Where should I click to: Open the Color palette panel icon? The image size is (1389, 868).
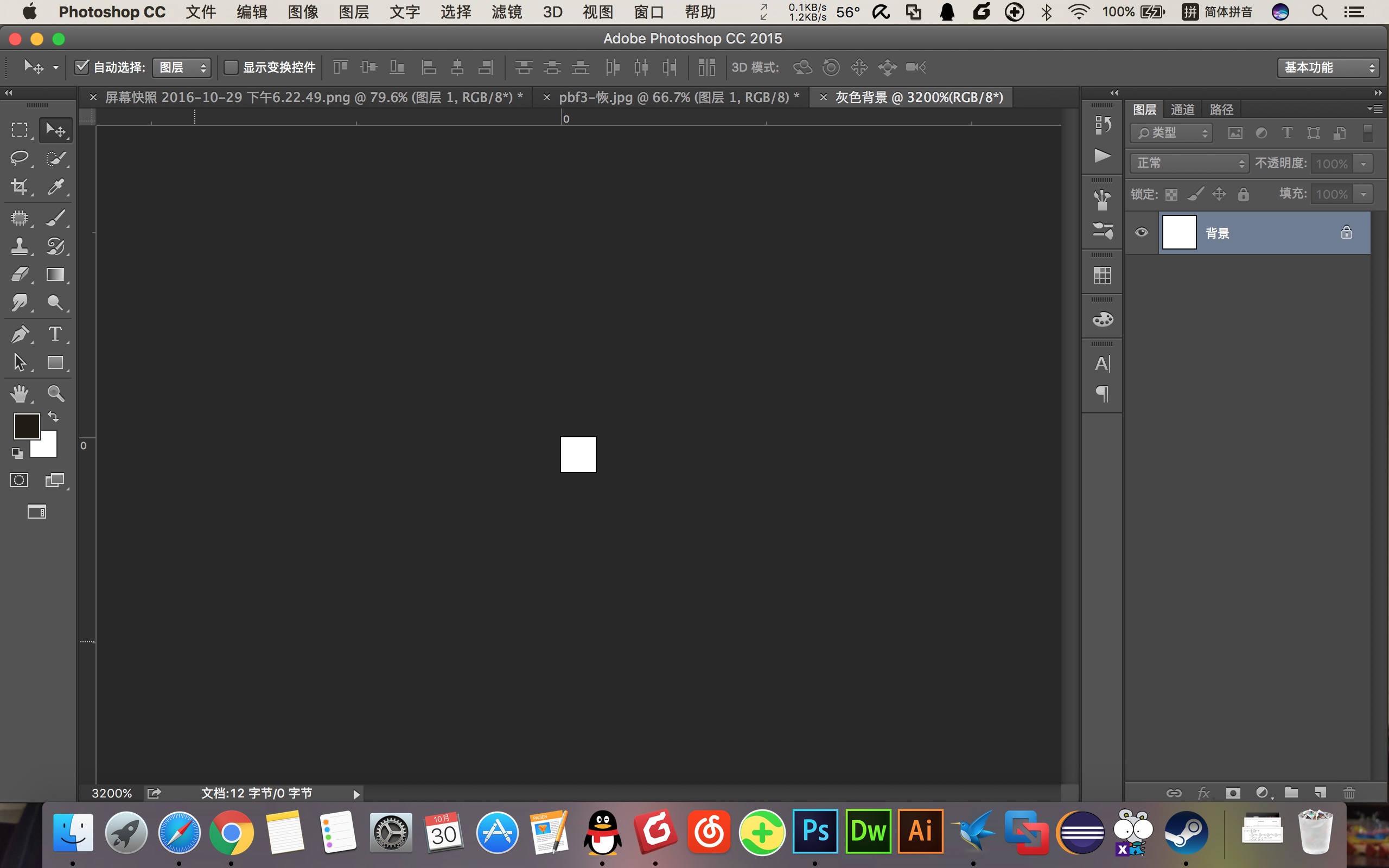tap(1102, 319)
